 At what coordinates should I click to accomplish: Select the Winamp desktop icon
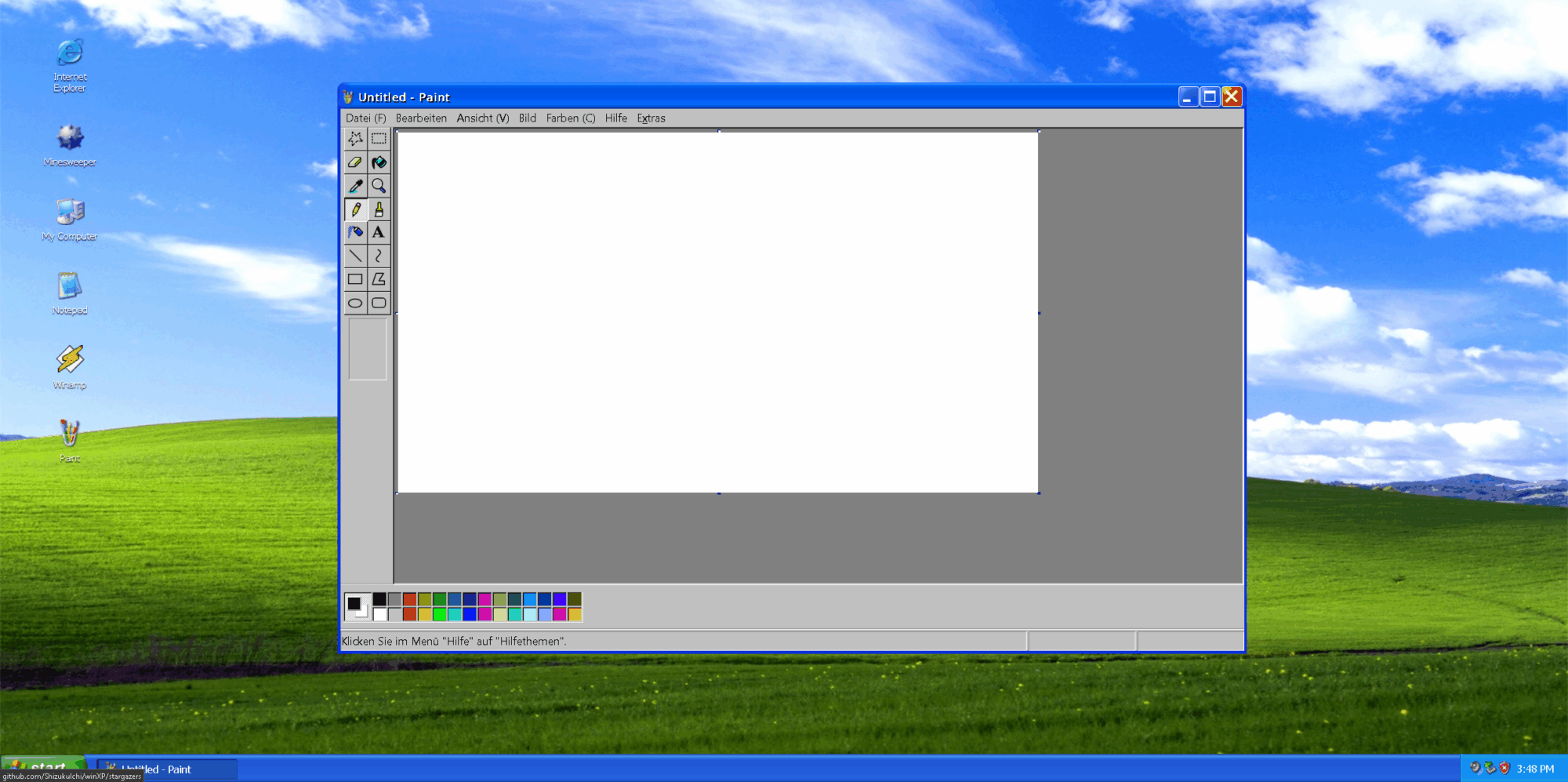coord(70,367)
